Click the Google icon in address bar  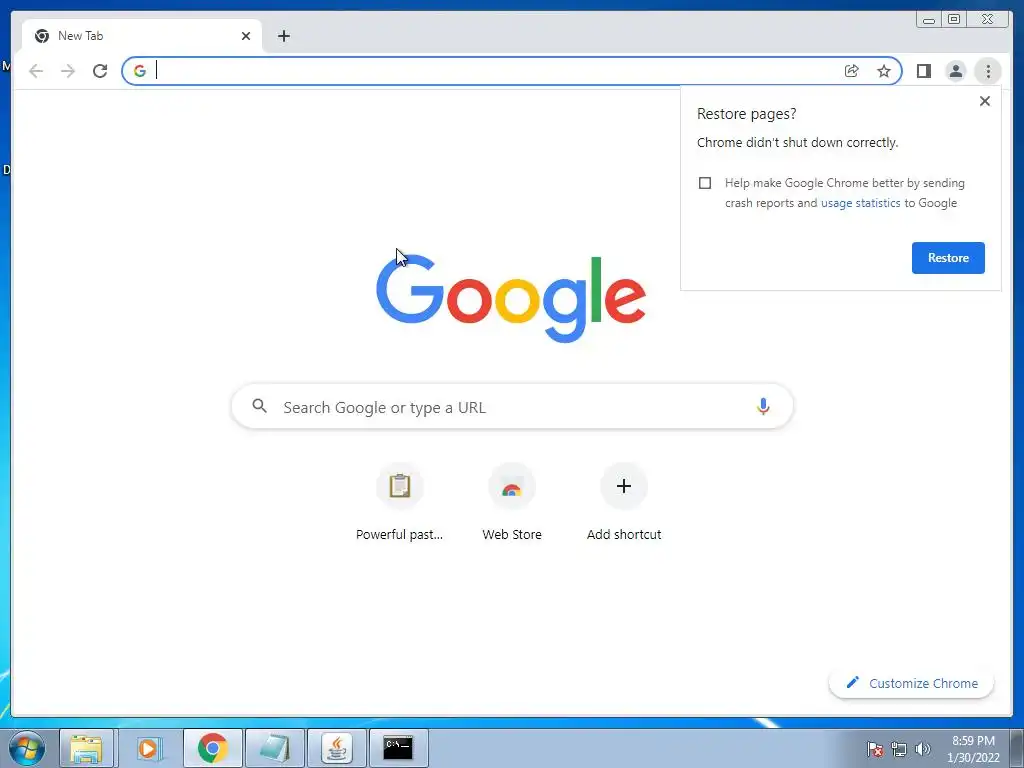coord(140,71)
